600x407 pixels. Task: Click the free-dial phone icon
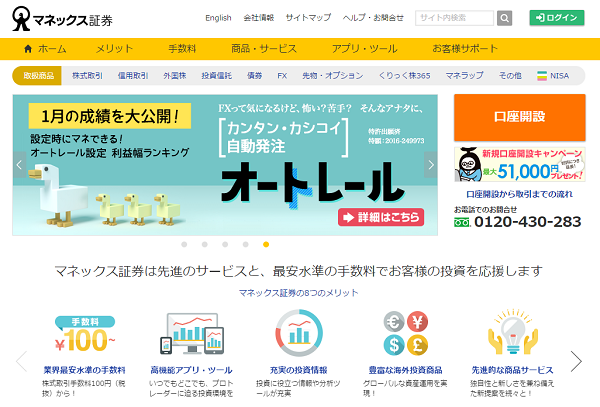(x=462, y=222)
